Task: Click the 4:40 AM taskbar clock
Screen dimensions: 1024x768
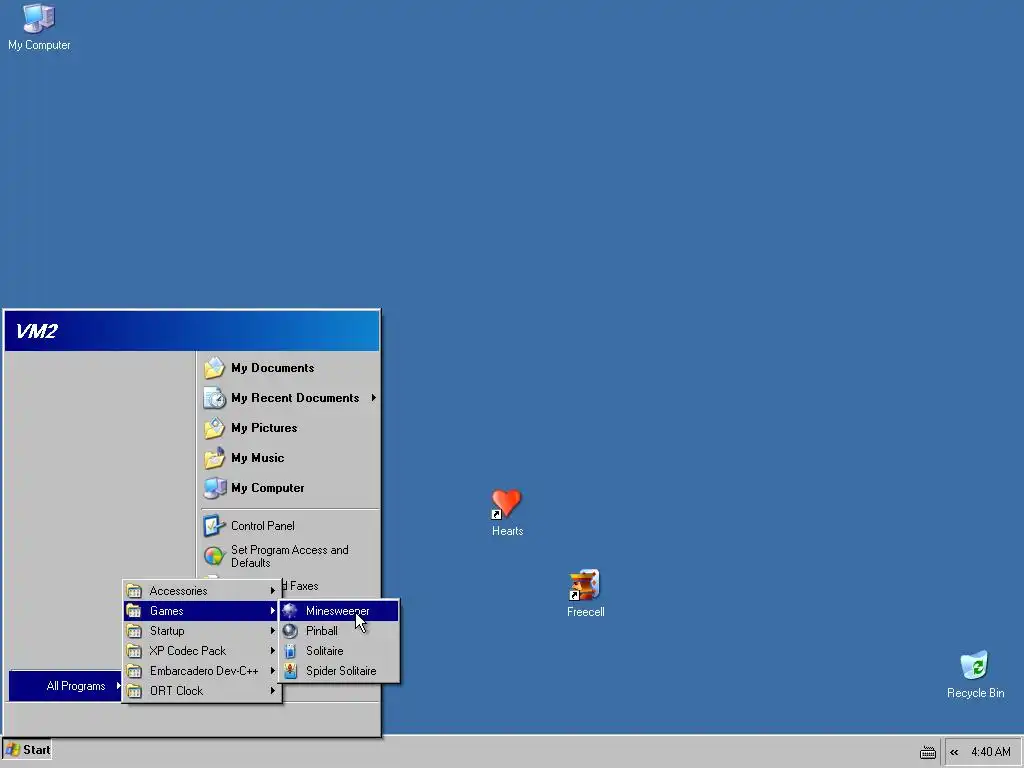Action: (991, 752)
